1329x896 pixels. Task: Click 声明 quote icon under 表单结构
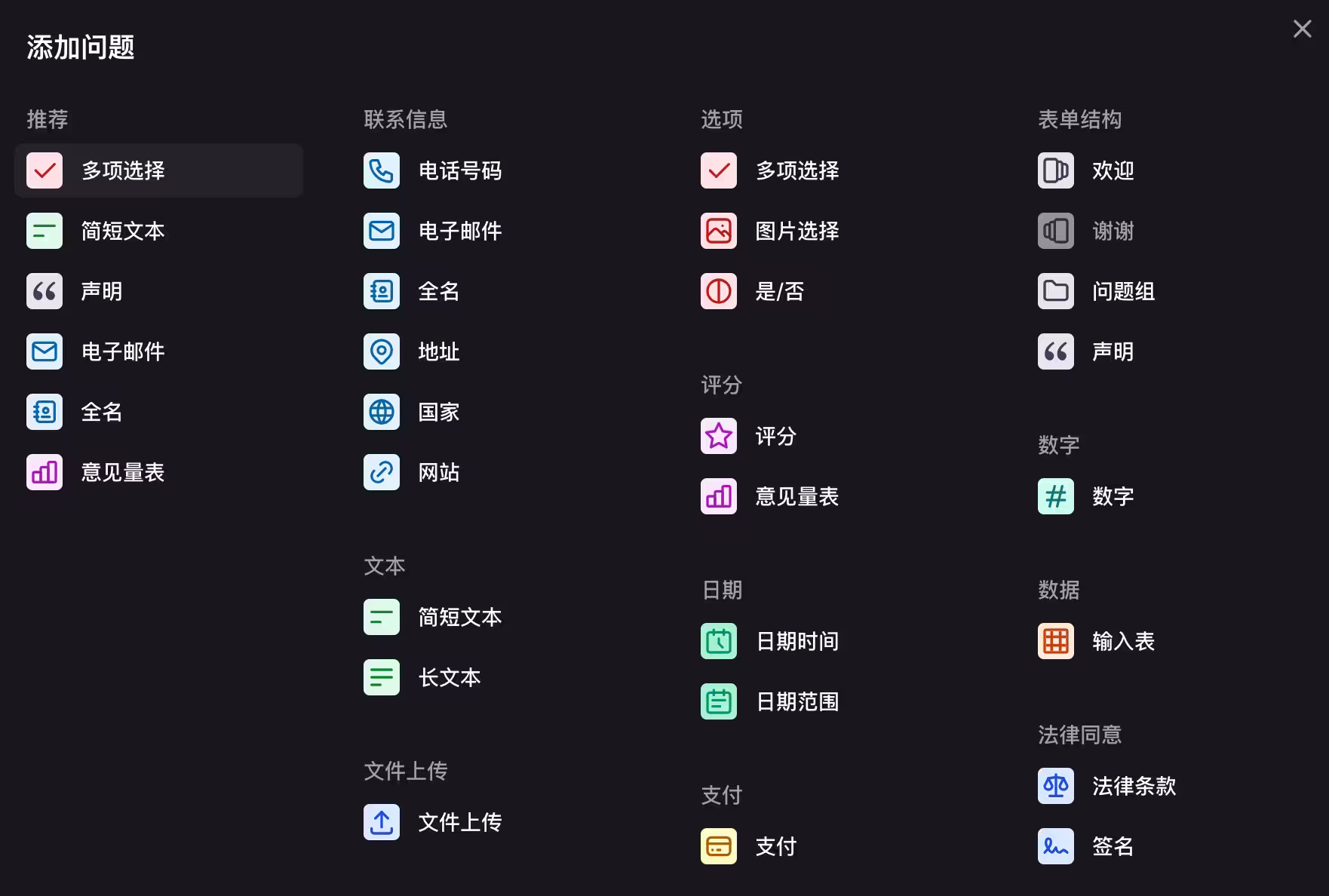[1056, 351]
